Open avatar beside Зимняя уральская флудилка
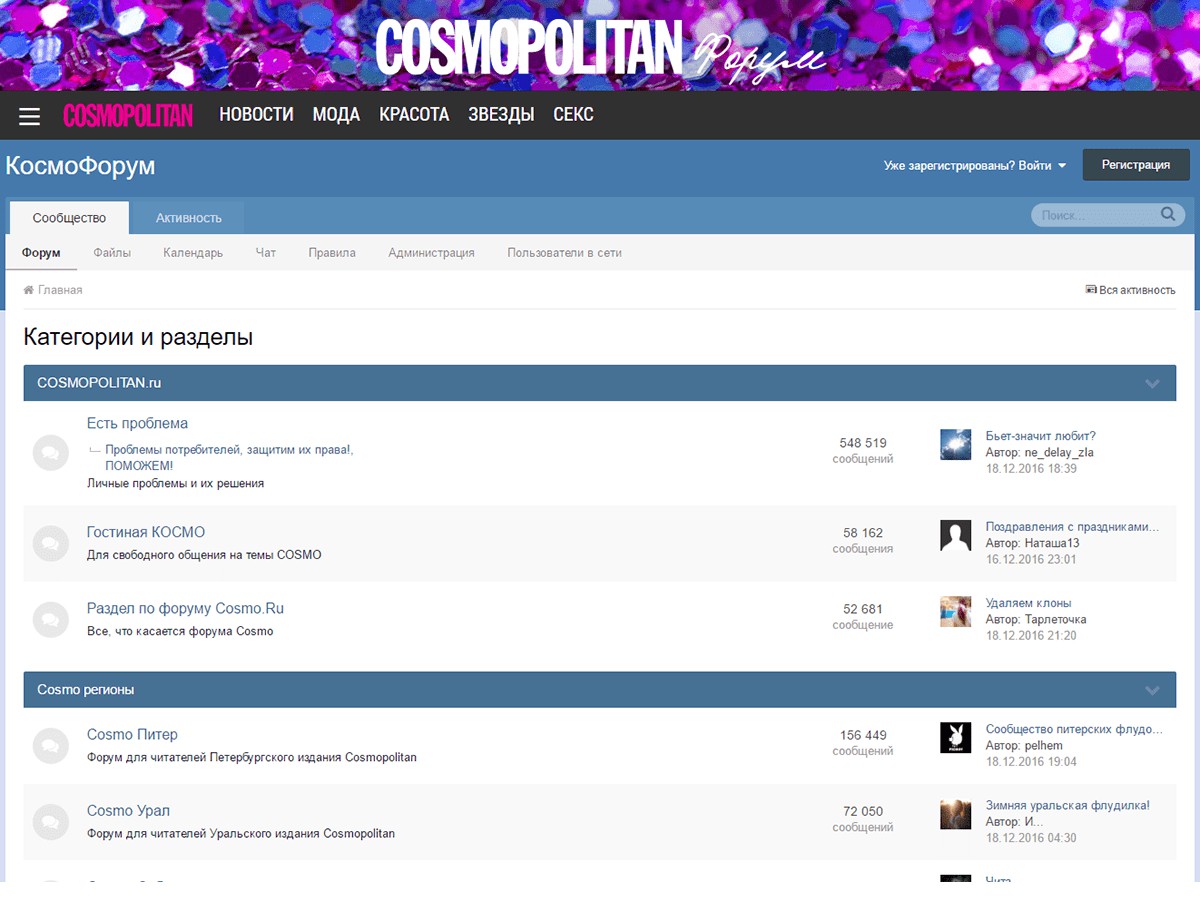This screenshot has width=1200, height=900. pyautogui.click(x=956, y=813)
